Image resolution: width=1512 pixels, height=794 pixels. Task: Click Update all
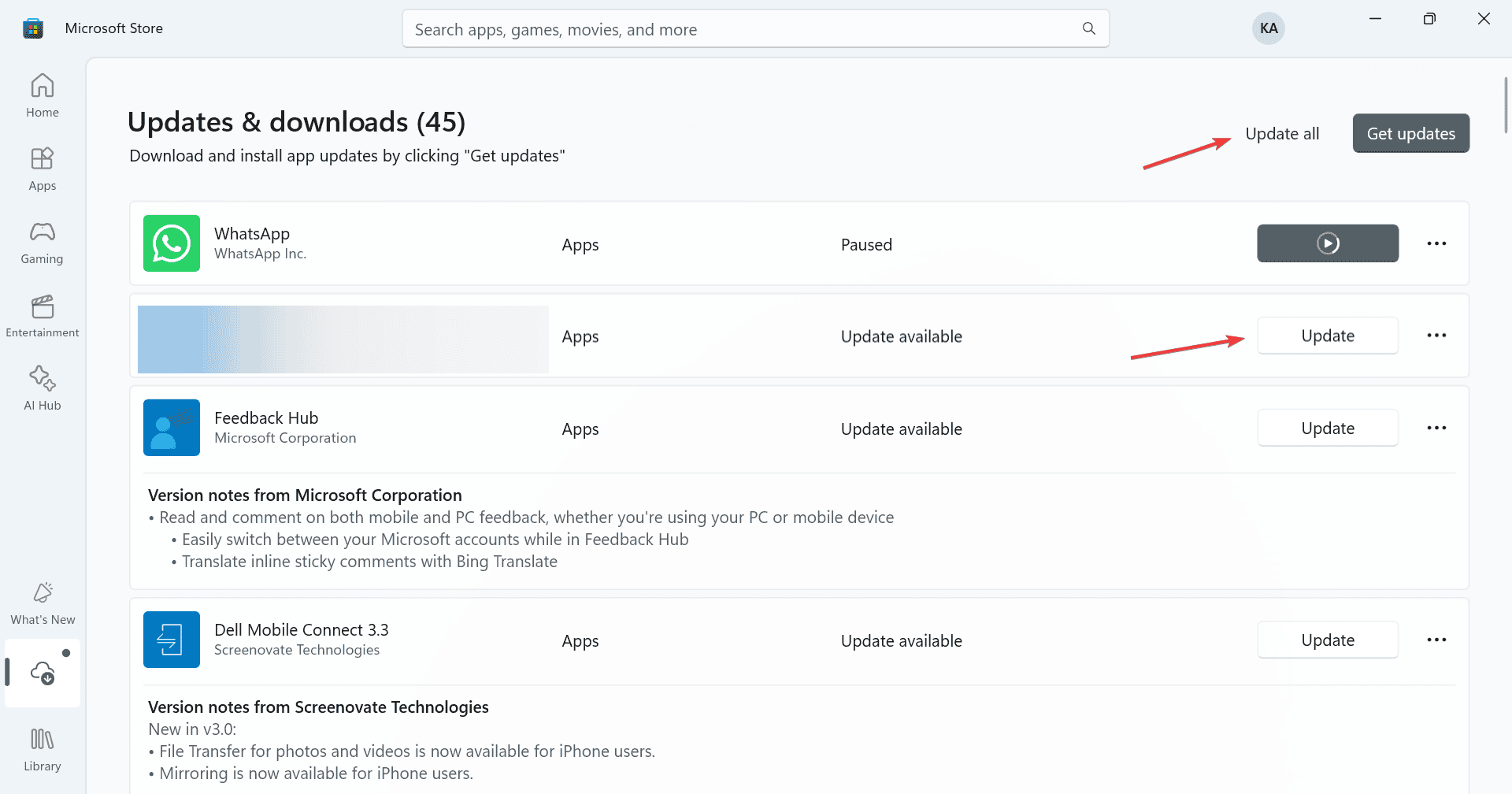[1282, 134]
